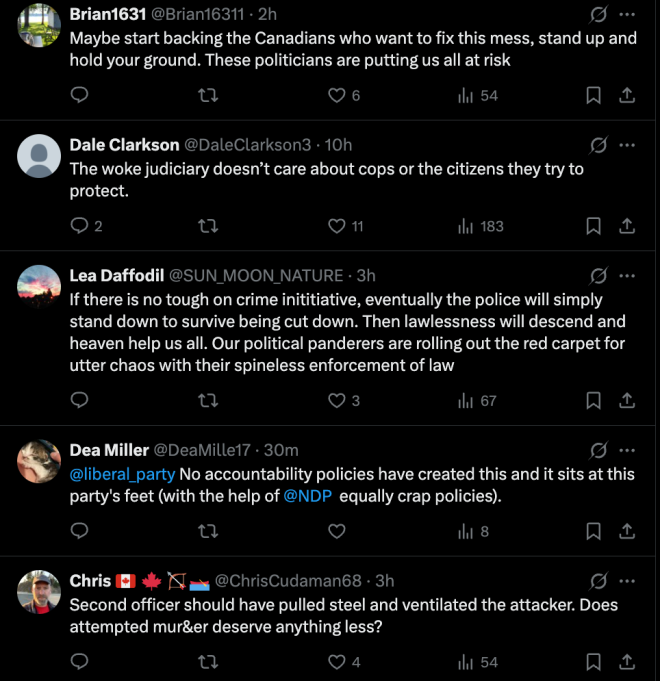
Task: Like Dea Miller's tweet
Action: [x=337, y=531]
